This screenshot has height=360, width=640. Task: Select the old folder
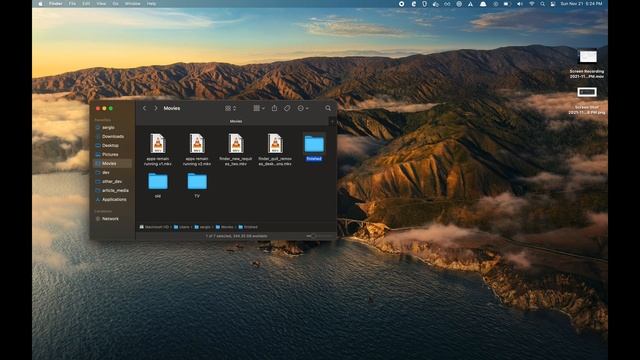pyautogui.click(x=158, y=185)
